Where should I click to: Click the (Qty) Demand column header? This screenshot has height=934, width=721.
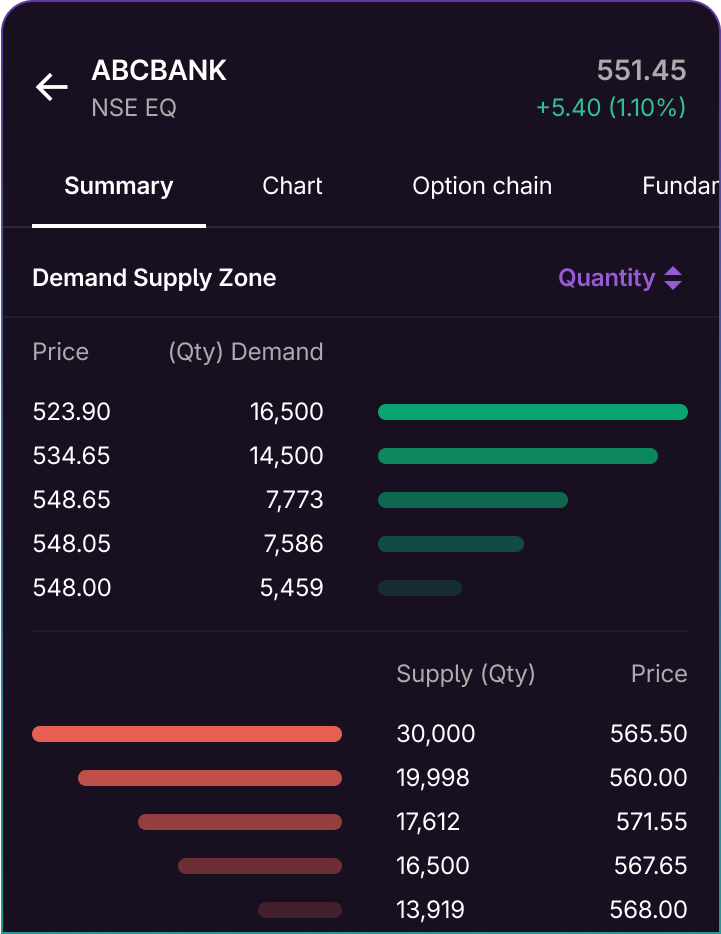click(246, 351)
